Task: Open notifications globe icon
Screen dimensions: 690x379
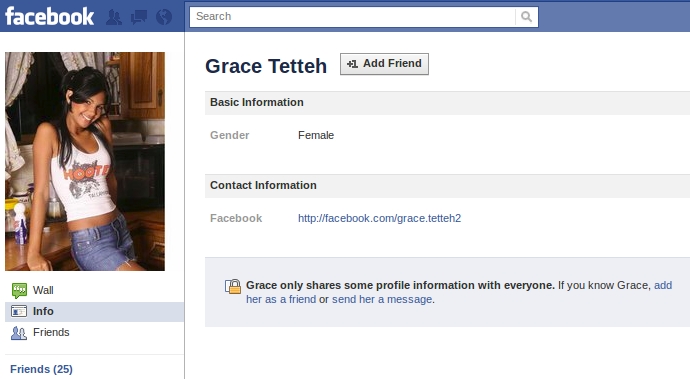Action: point(164,17)
